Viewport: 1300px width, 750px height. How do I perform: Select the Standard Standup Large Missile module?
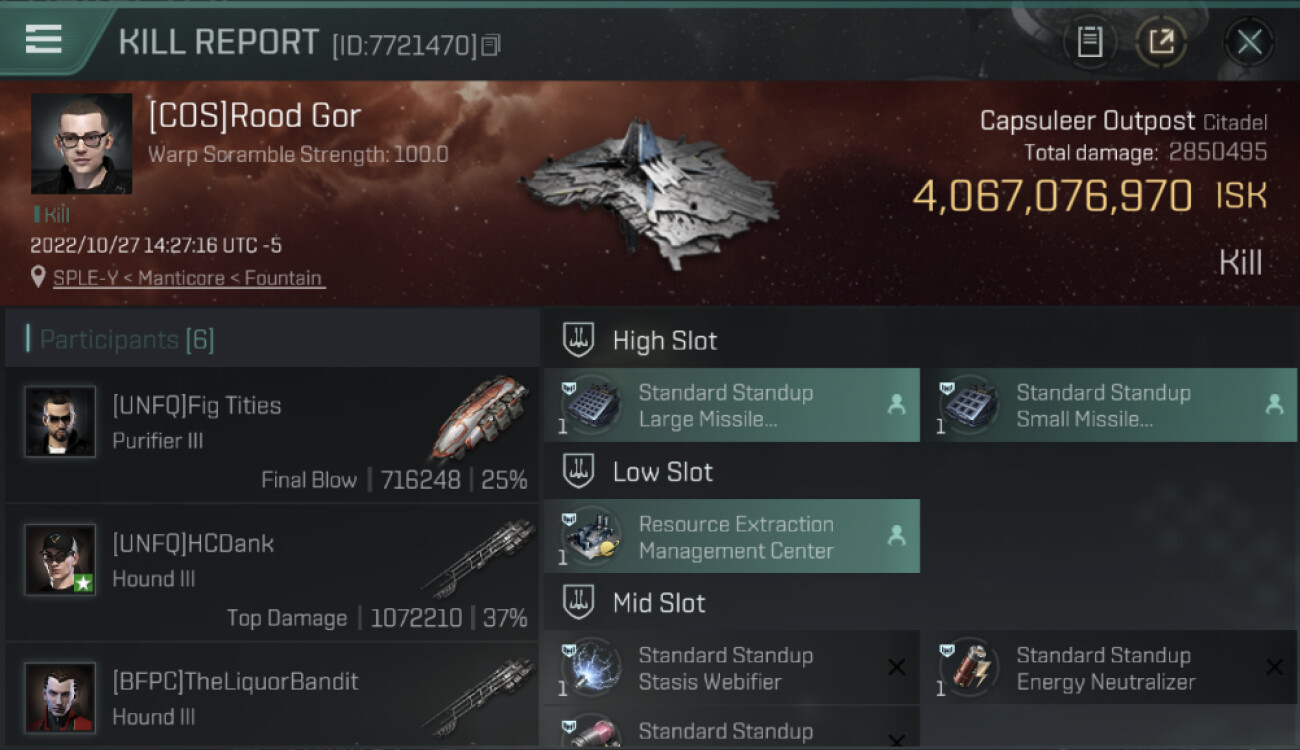[x=732, y=405]
